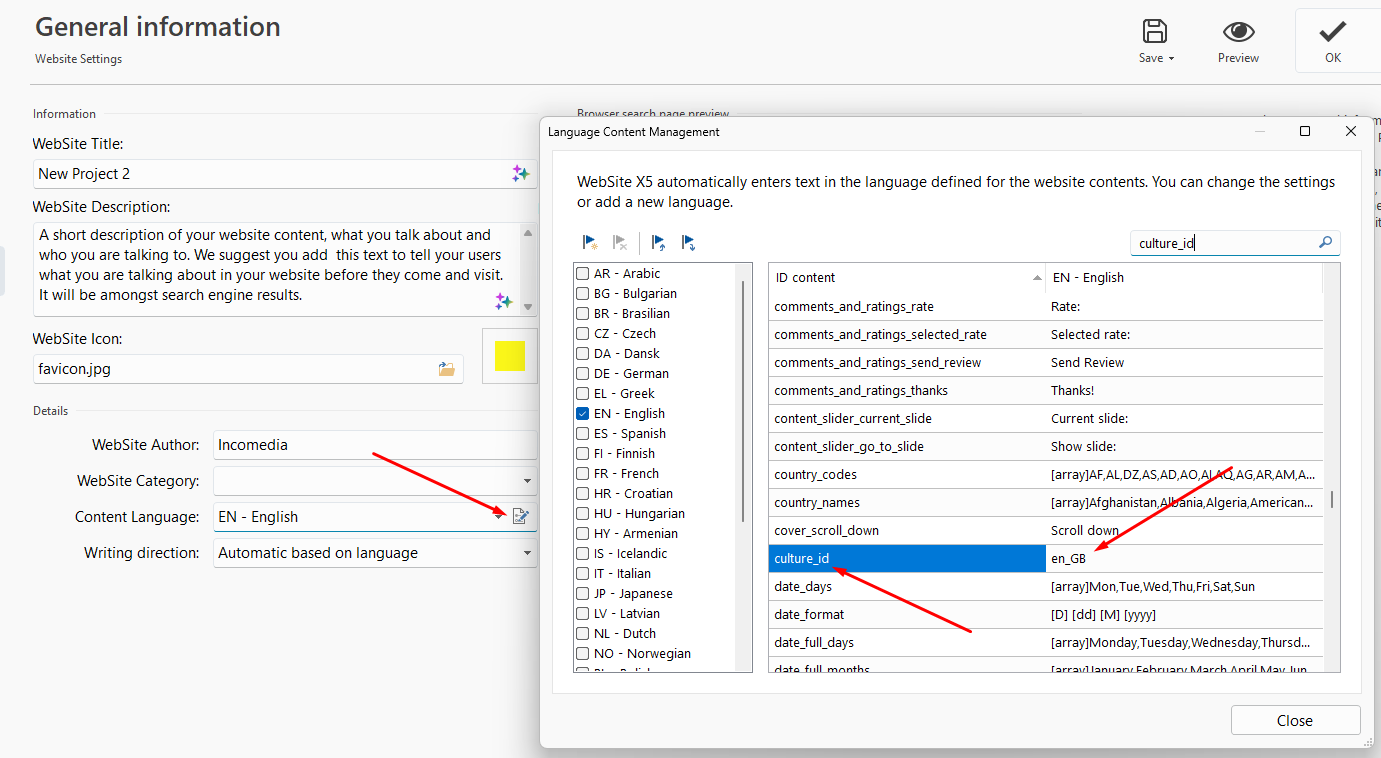
Task: Click the magnifier icon in the search box
Action: pos(1325,242)
